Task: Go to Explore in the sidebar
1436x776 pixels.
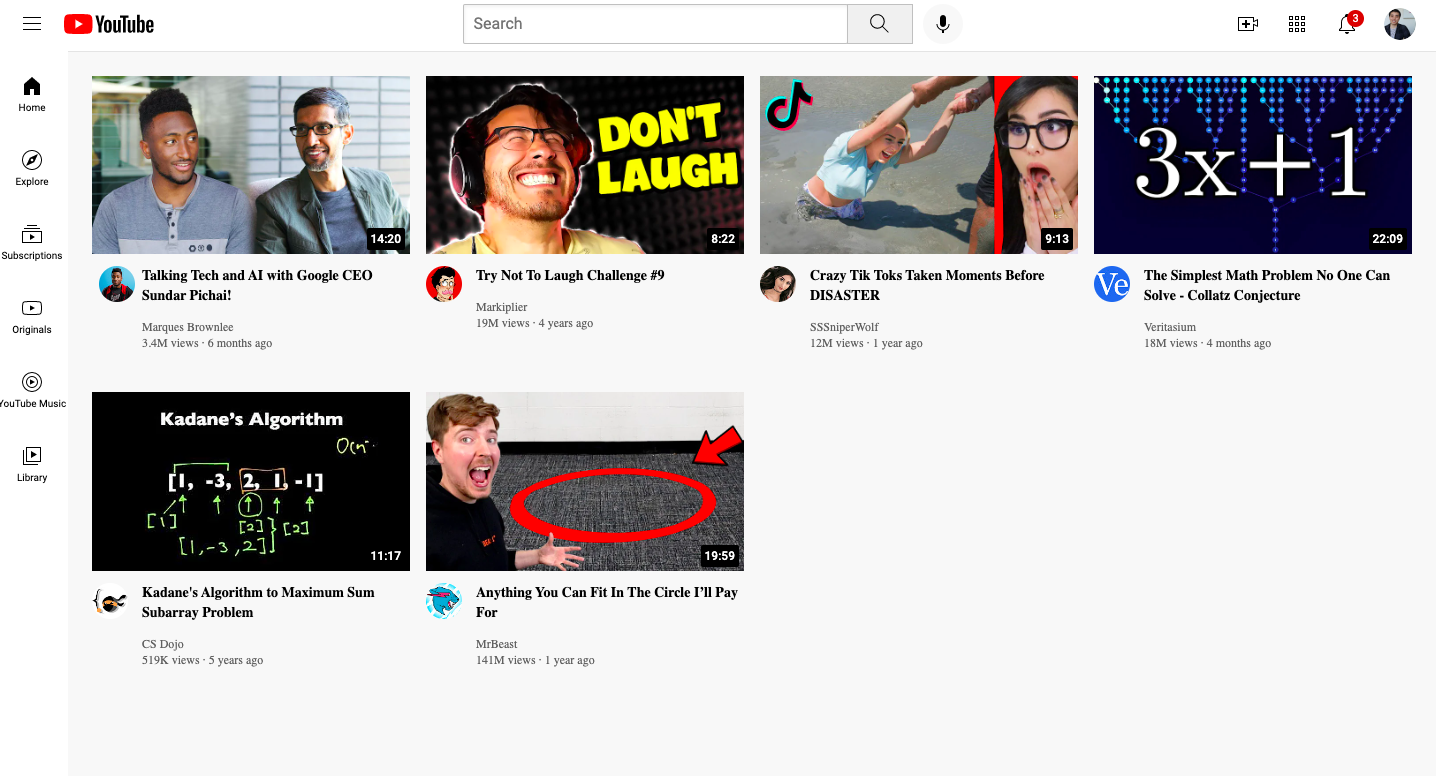Action: click(x=32, y=168)
